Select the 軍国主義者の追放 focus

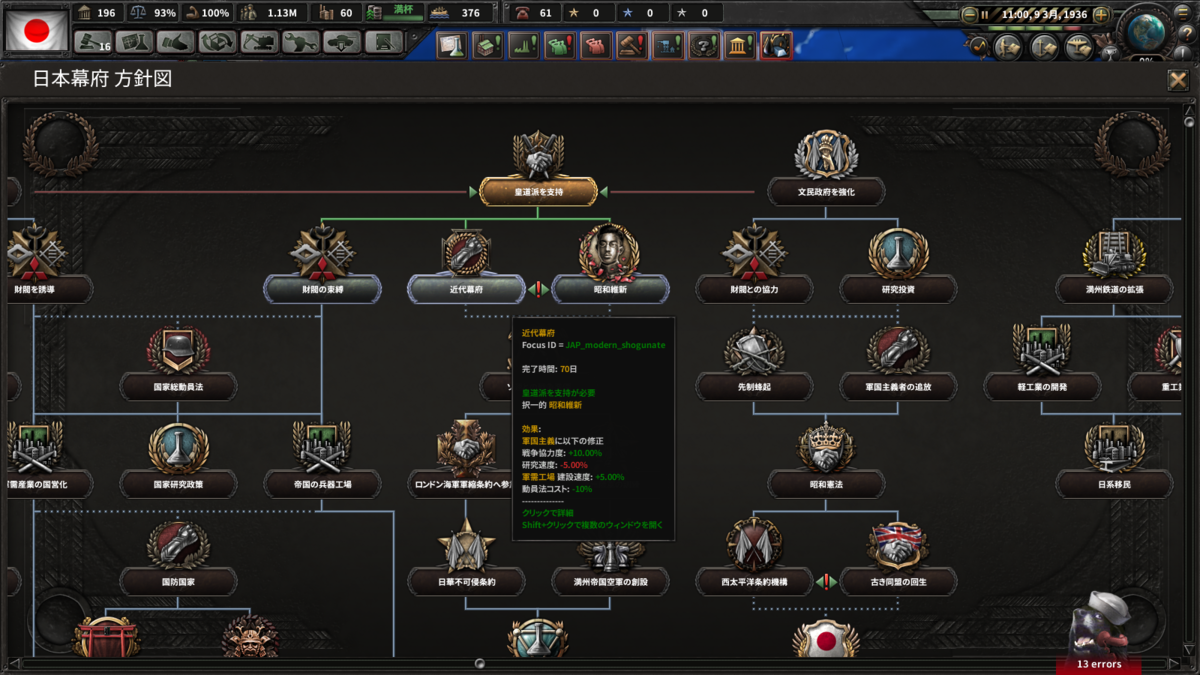click(898, 386)
